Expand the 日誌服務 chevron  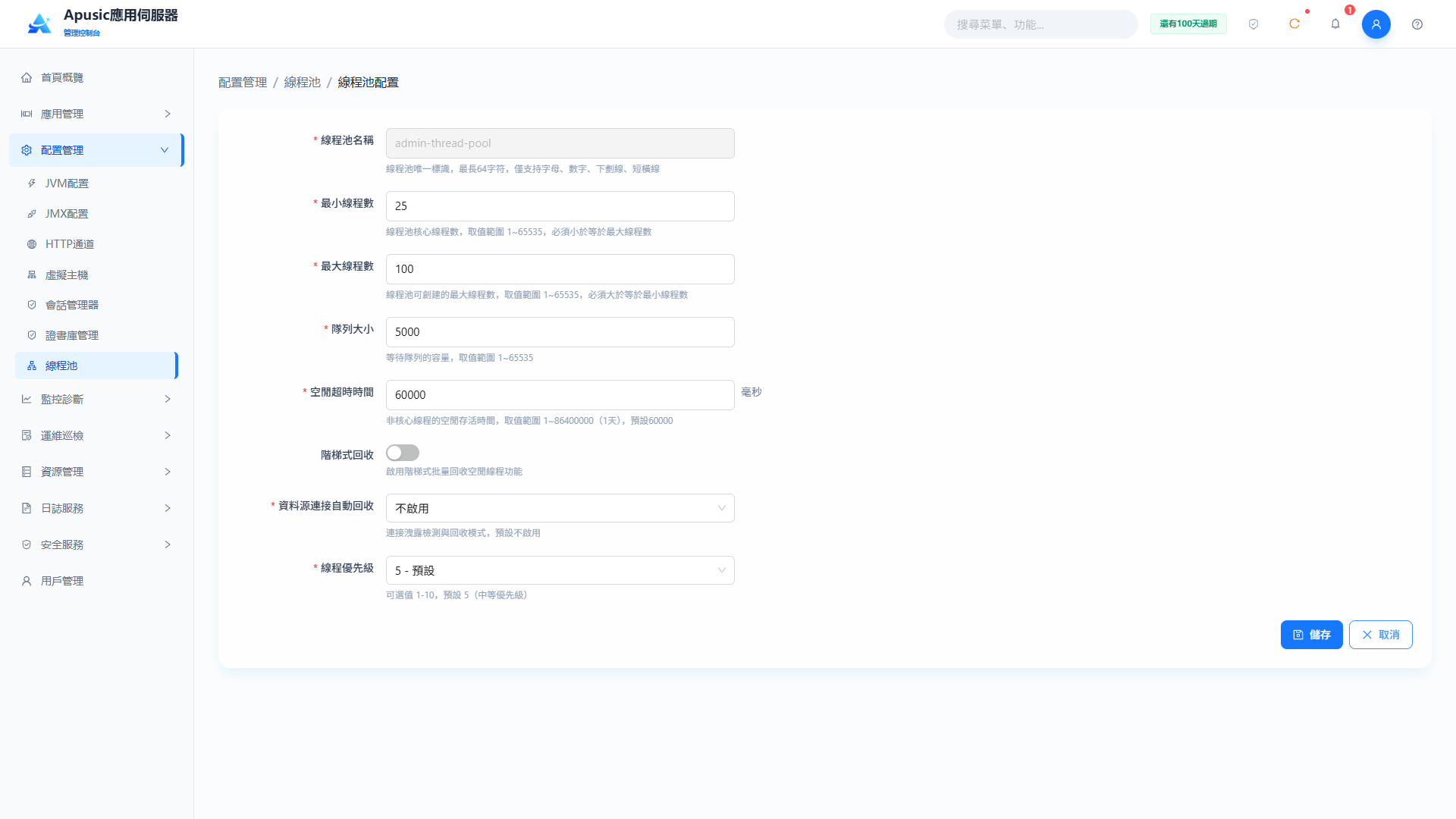(168, 508)
